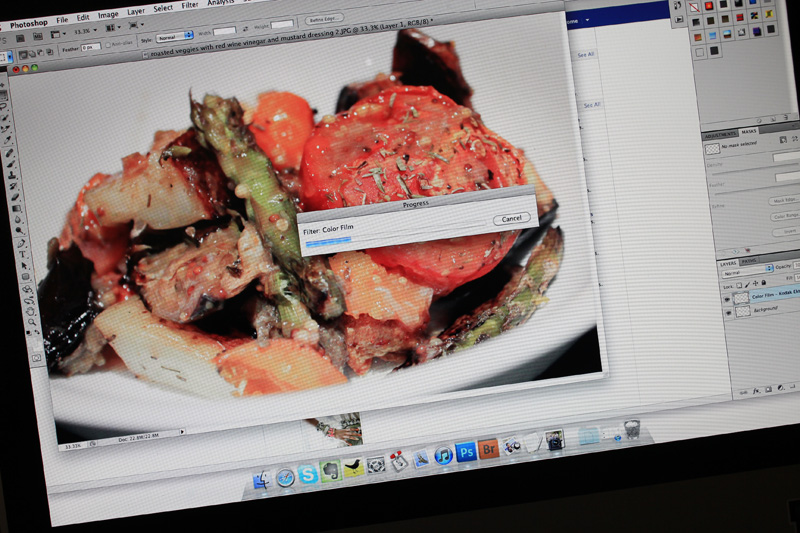
Task: Open the View Extras dropdown
Action: (x=57, y=34)
